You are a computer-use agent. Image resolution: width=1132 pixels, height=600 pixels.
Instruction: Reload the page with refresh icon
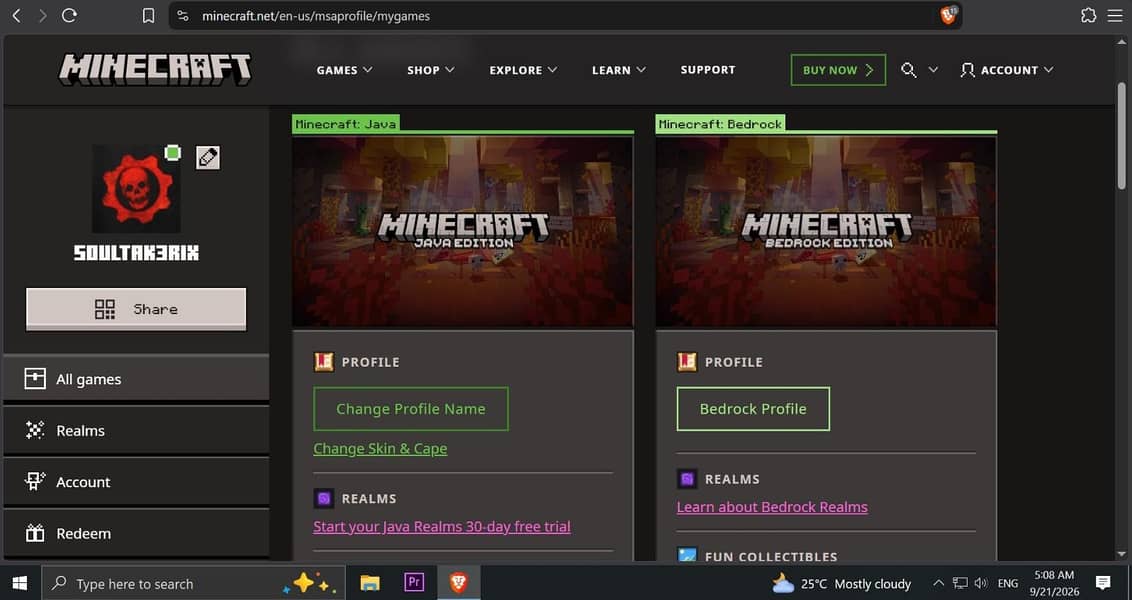coord(69,15)
